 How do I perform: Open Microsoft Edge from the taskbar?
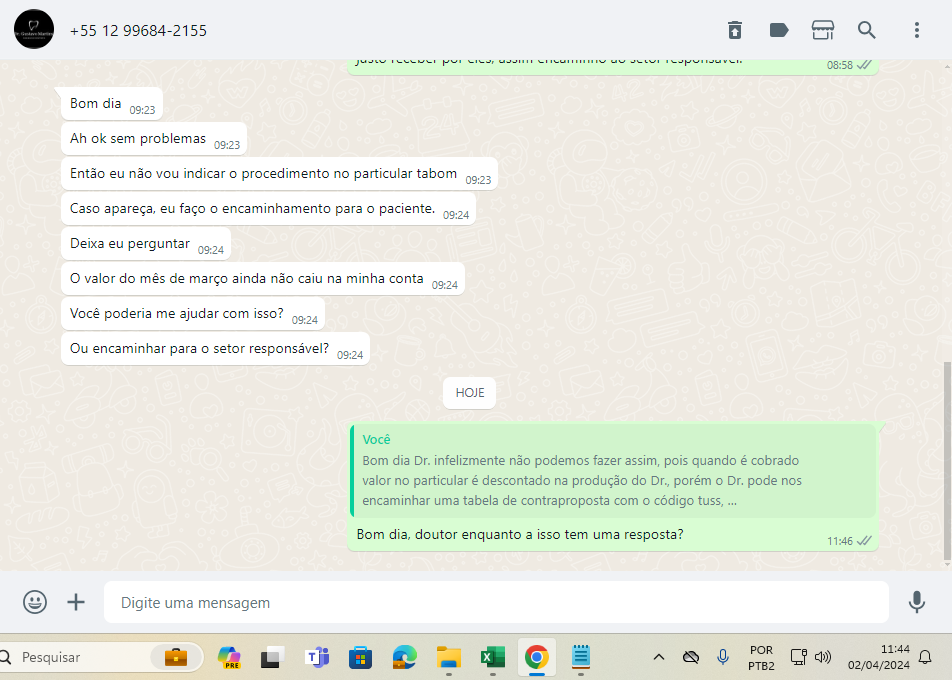(404, 657)
